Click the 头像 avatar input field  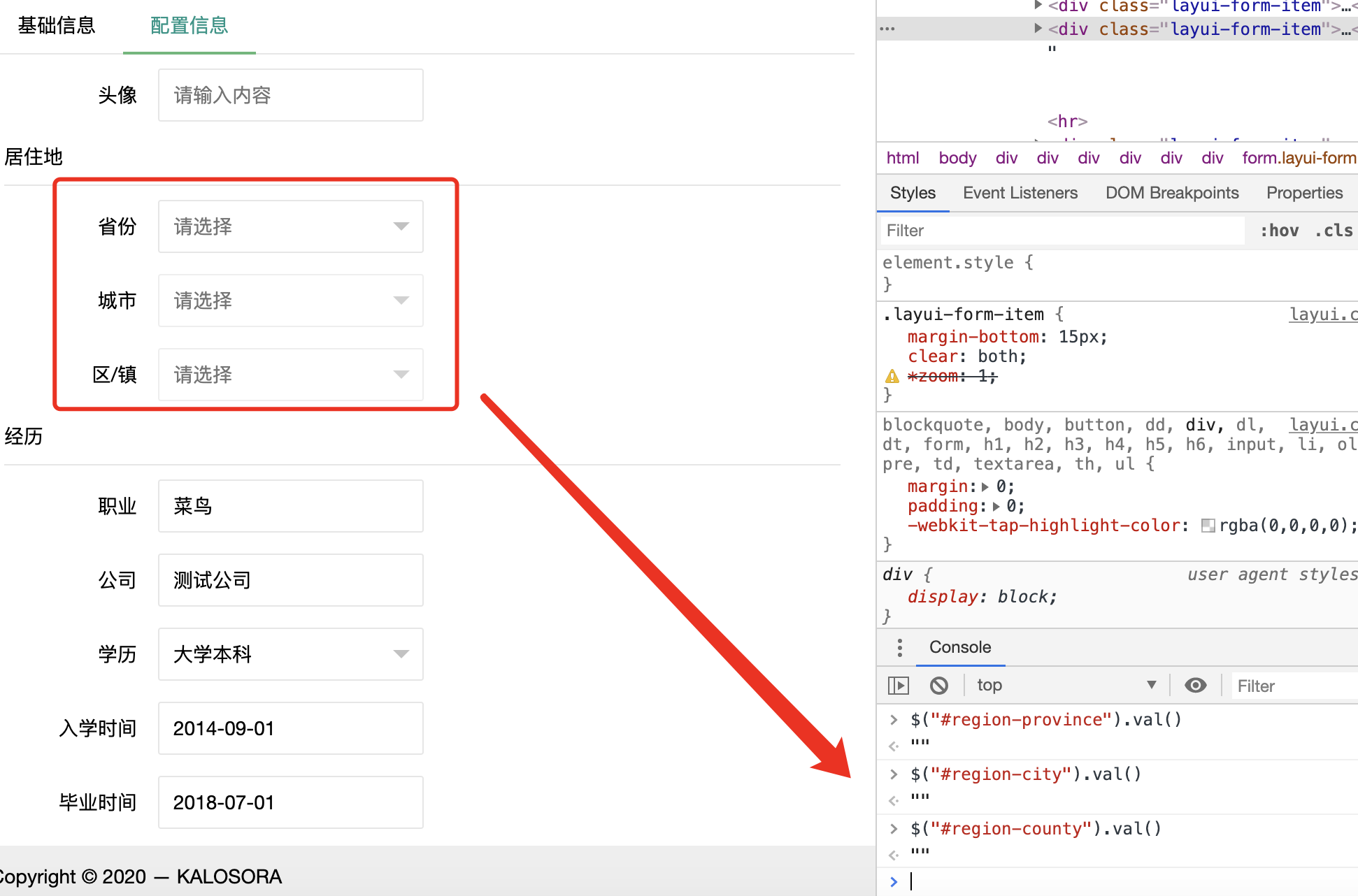pyautogui.click(x=290, y=94)
